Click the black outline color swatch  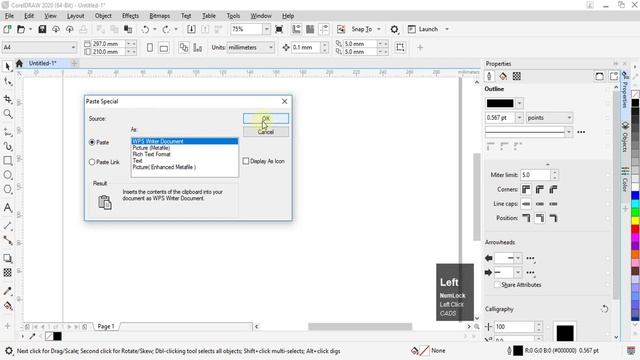click(500, 103)
